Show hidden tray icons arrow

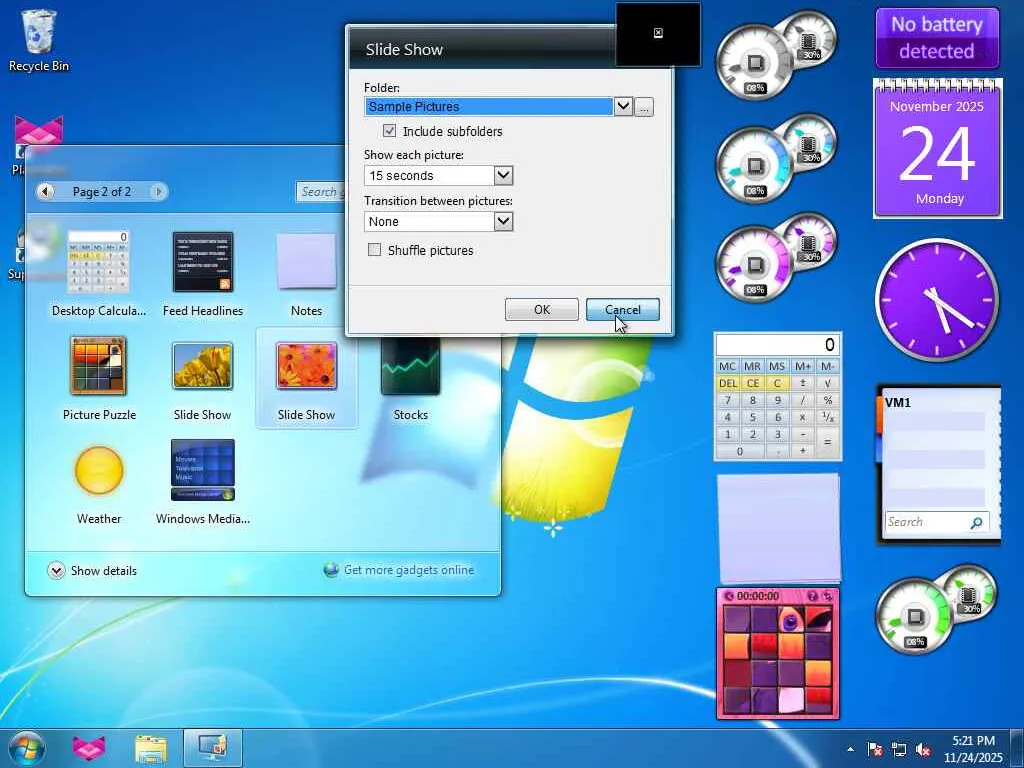[850, 749]
